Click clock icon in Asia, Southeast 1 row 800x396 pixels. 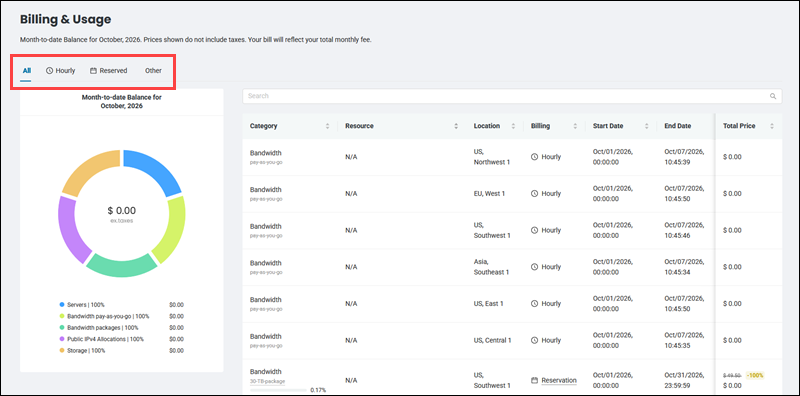pos(534,267)
